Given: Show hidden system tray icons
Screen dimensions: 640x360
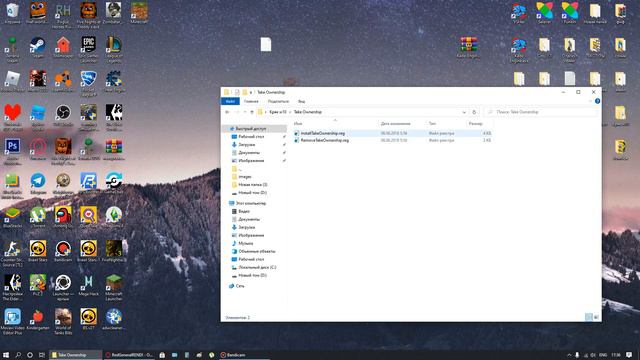Looking at the screenshot, I should click(x=569, y=355).
